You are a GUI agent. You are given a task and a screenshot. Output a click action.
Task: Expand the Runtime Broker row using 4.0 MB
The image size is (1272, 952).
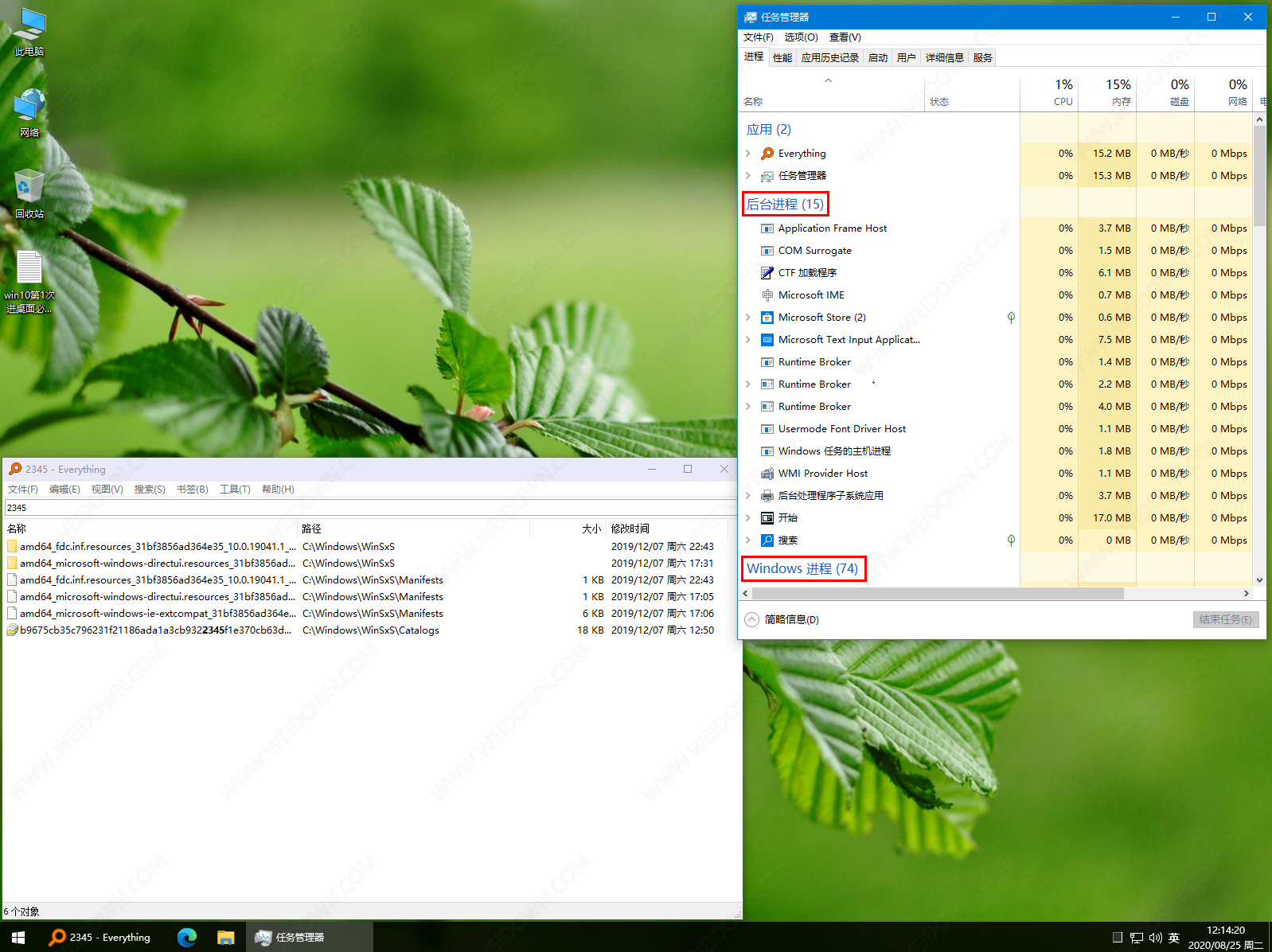[748, 407]
